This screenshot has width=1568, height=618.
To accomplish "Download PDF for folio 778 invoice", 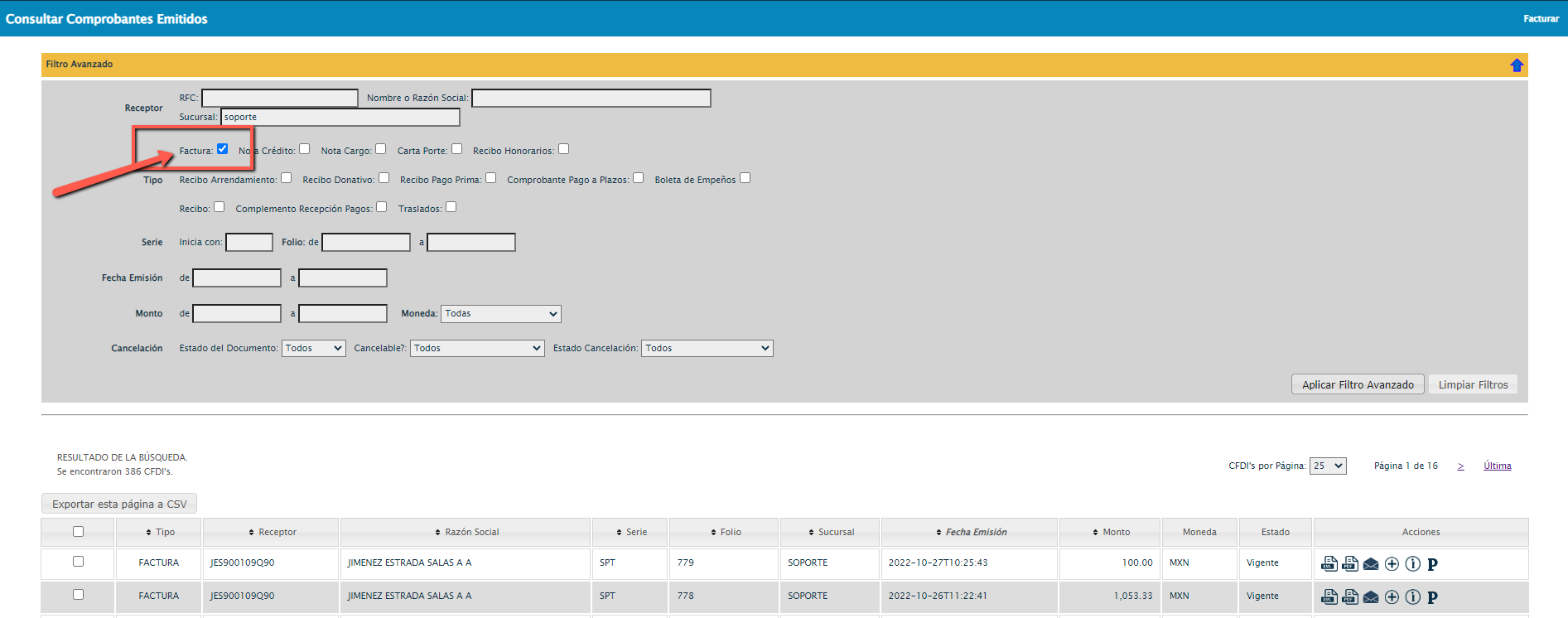I will pos(1350,597).
